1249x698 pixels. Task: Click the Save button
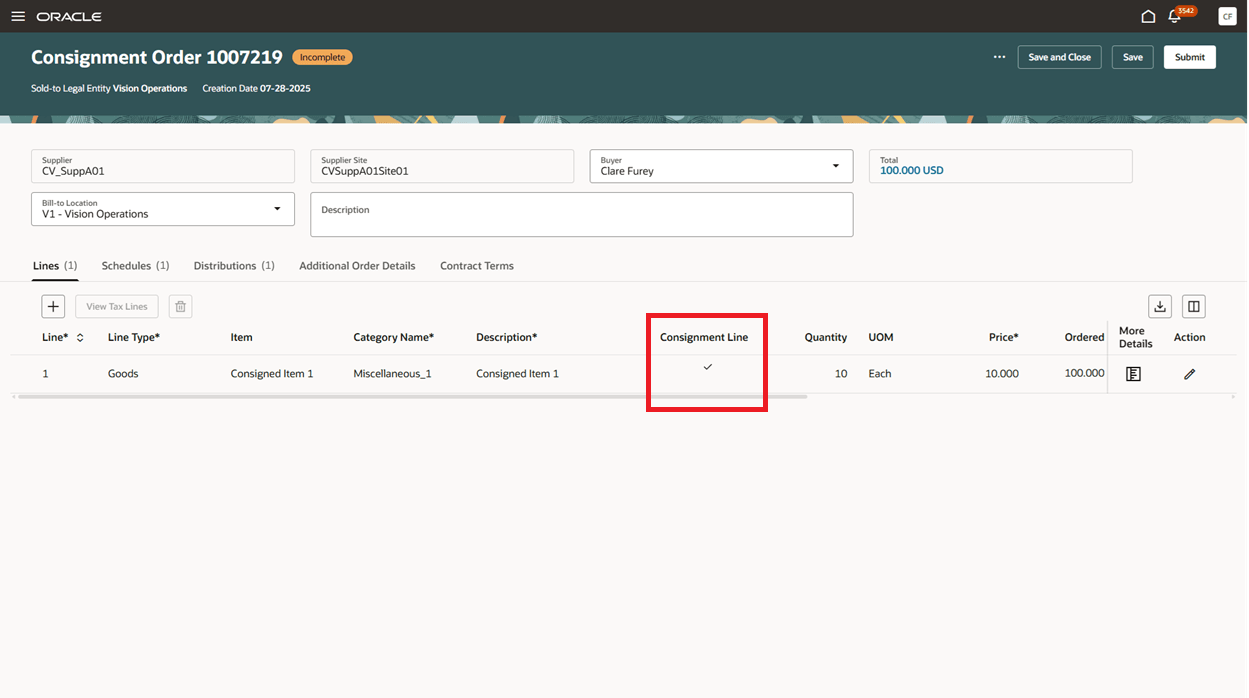tap(1133, 57)
